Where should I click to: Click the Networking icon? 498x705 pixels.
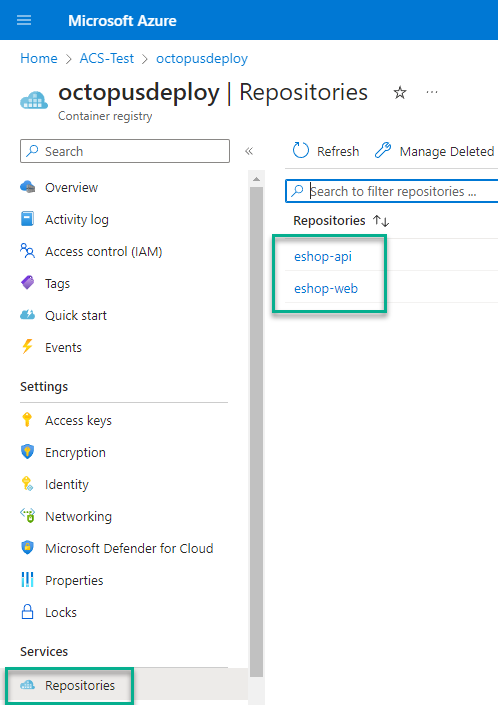[x=27, y=516]
